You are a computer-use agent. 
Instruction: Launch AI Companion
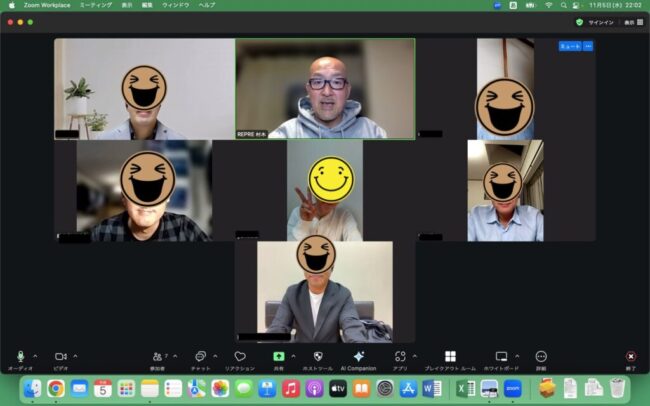(x=358, y=357)
